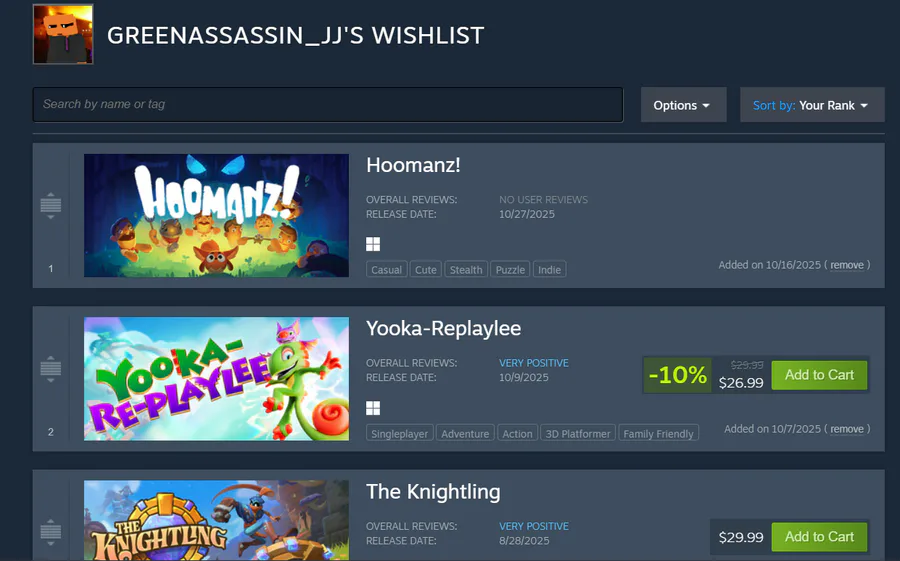
Task: Add The Knightling to cart
Action: (x=819, y=537)
